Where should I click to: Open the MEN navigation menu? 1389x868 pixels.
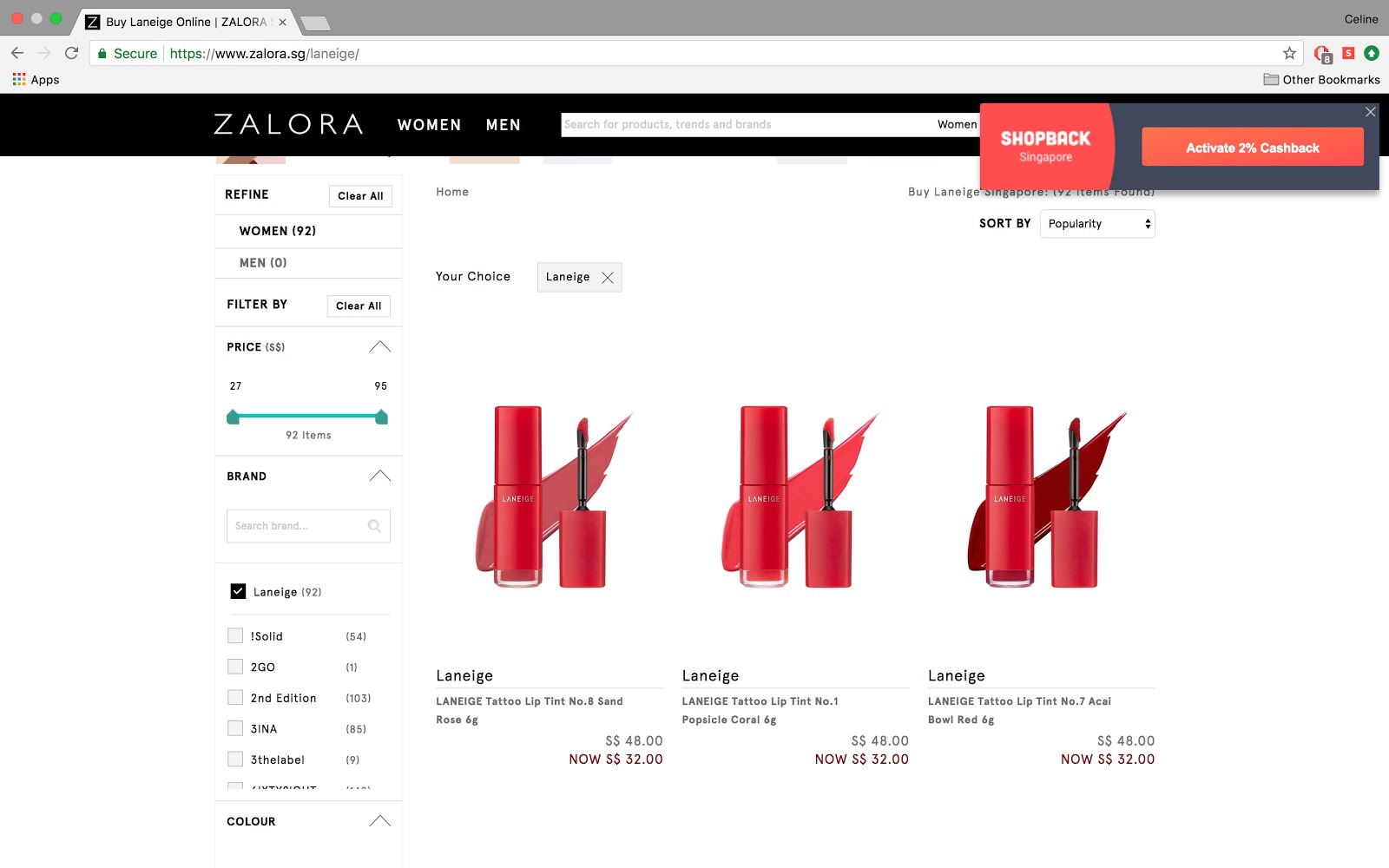point(504,125)
